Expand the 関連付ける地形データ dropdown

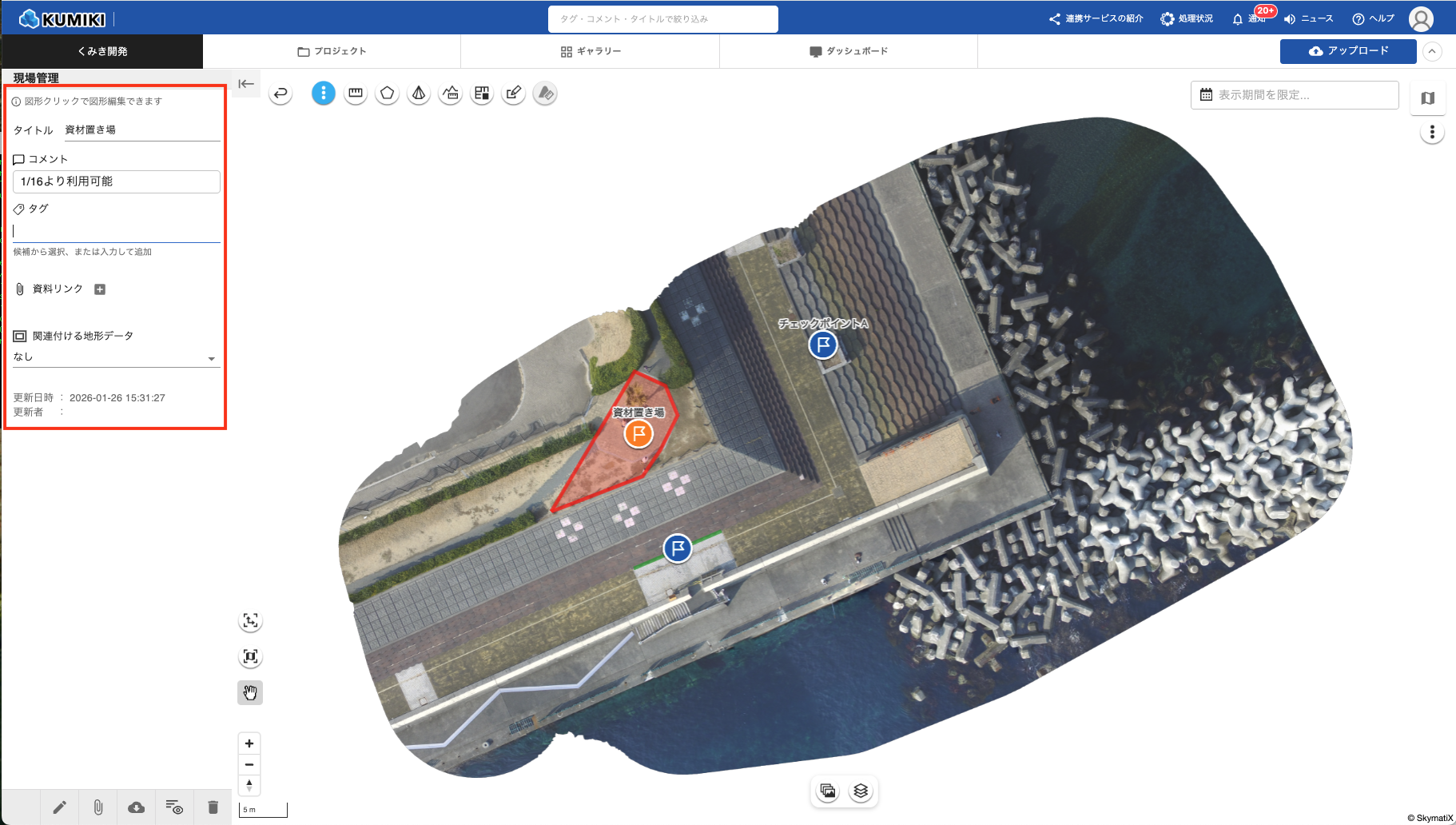point(212,358)
